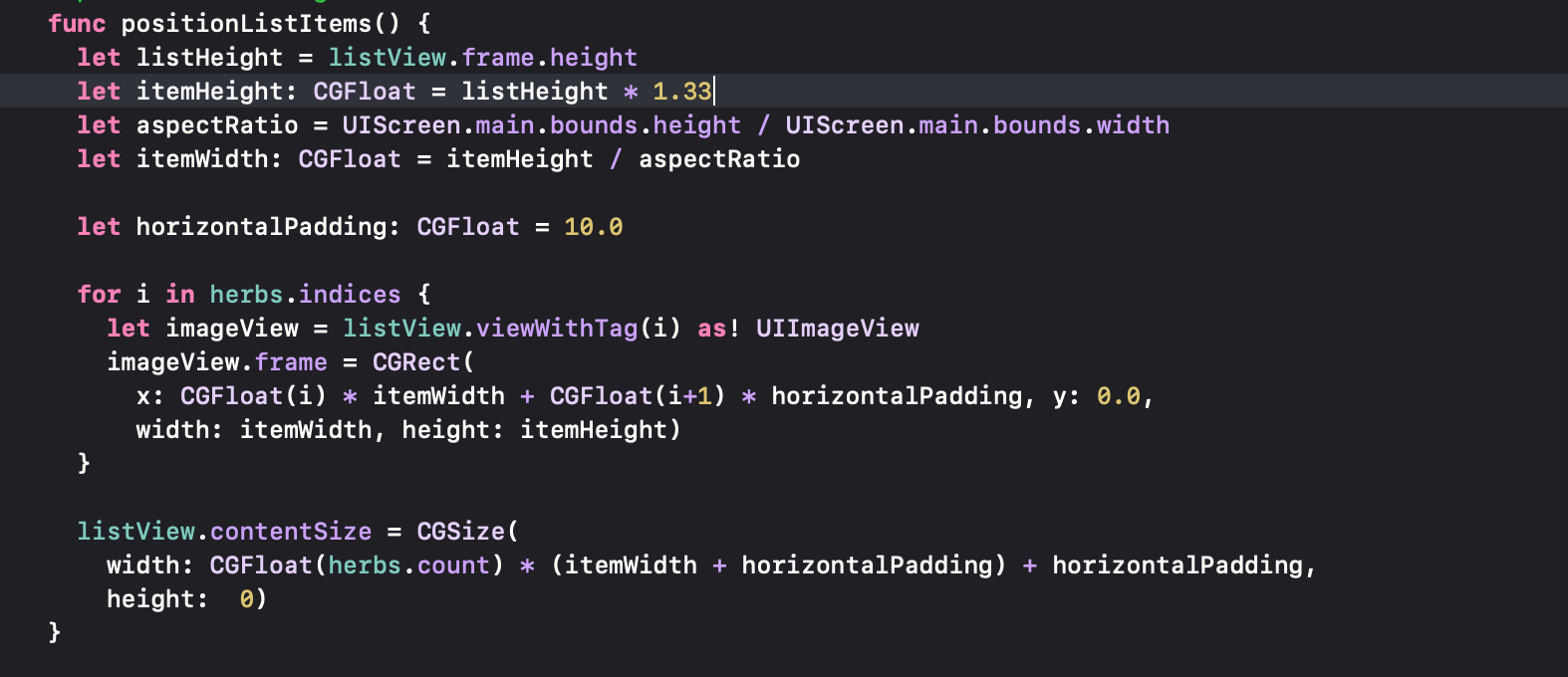Click the function name positionListItems
The height and width of the screenshot is (677, 1568).
pos(246,24)
